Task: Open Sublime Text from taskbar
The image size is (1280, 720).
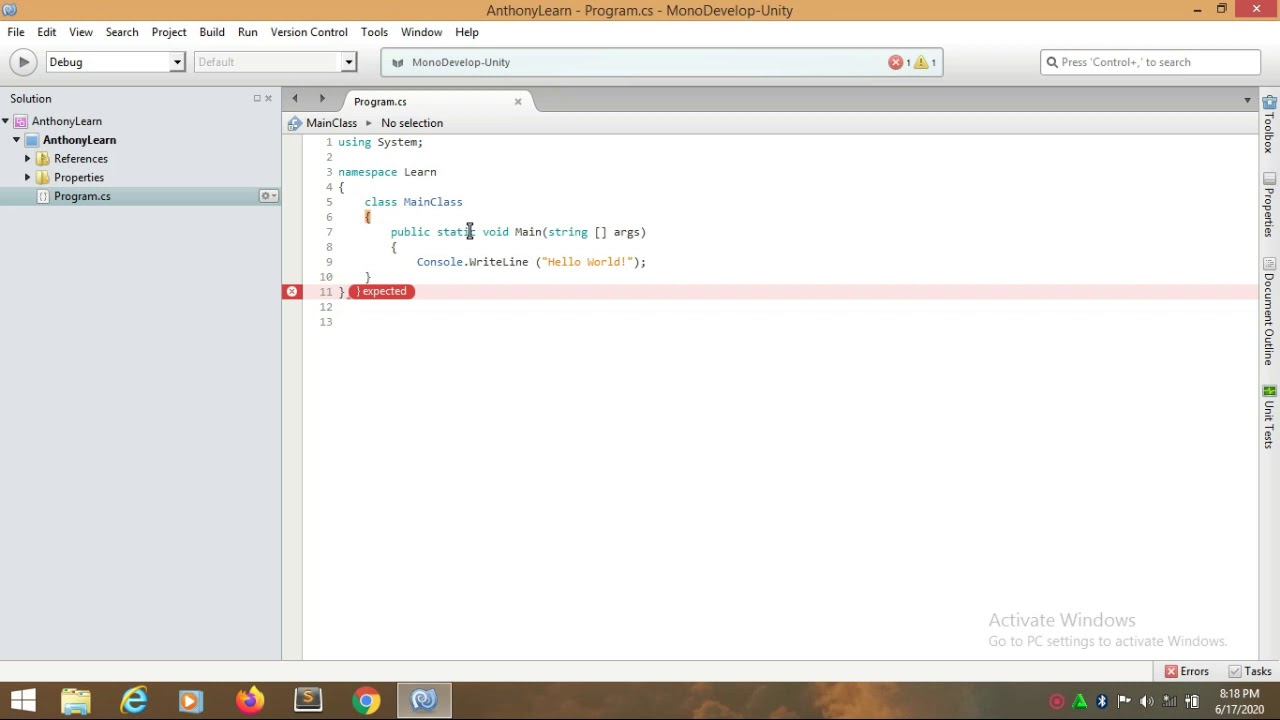Action: click(x=308, y=700)
